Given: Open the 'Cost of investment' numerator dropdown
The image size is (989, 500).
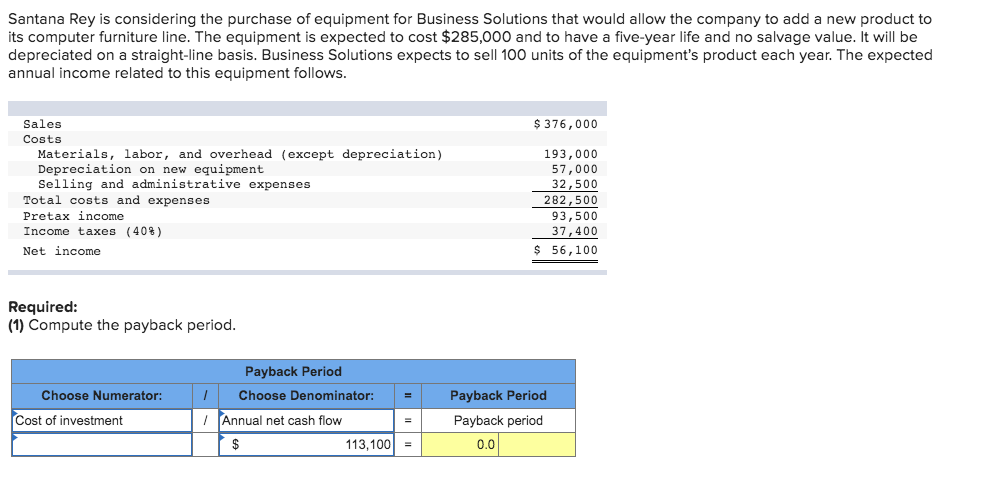Looking at the screenshot, I should tap(102, 421).
